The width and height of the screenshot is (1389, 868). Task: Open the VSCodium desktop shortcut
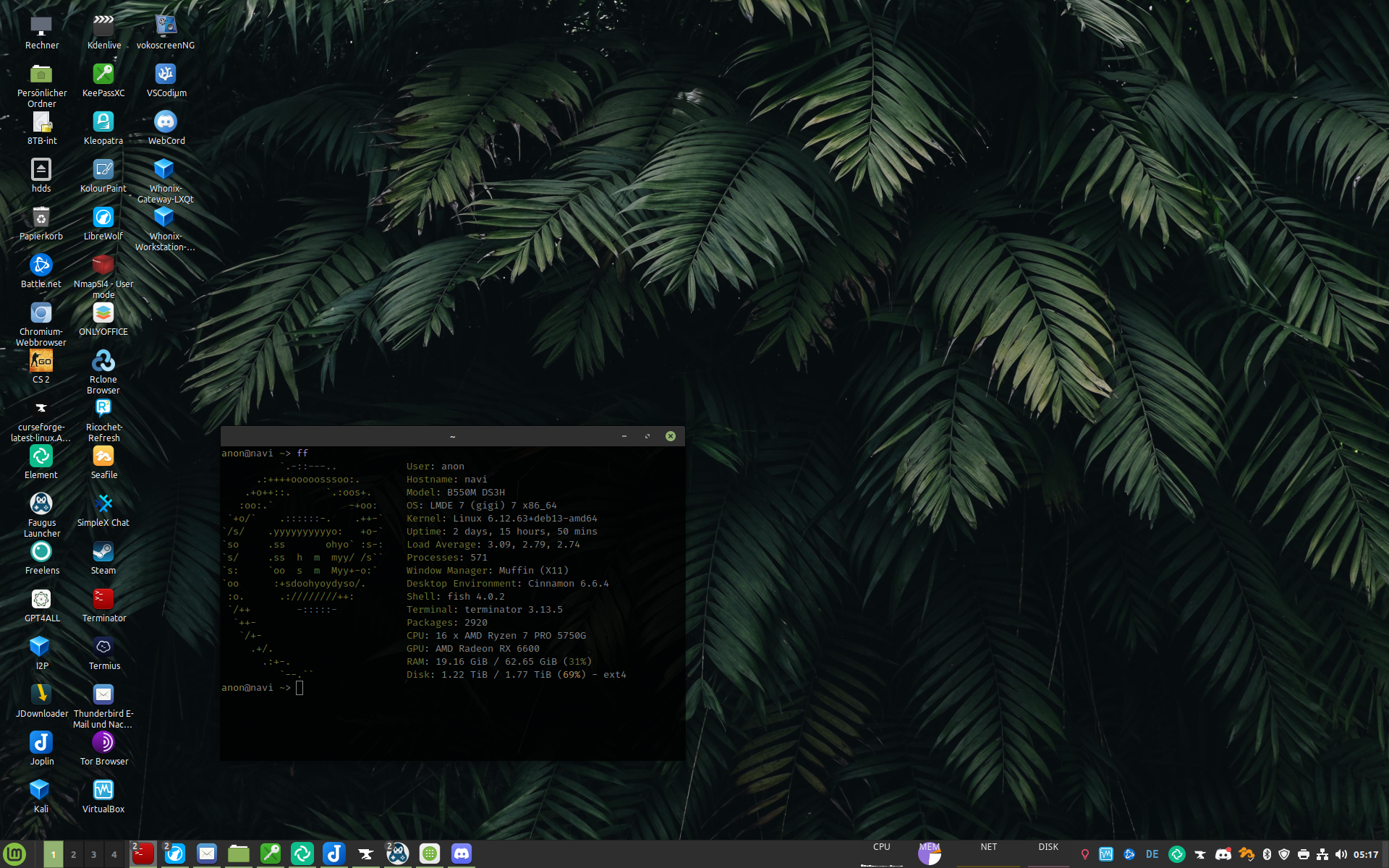point(166,75)
